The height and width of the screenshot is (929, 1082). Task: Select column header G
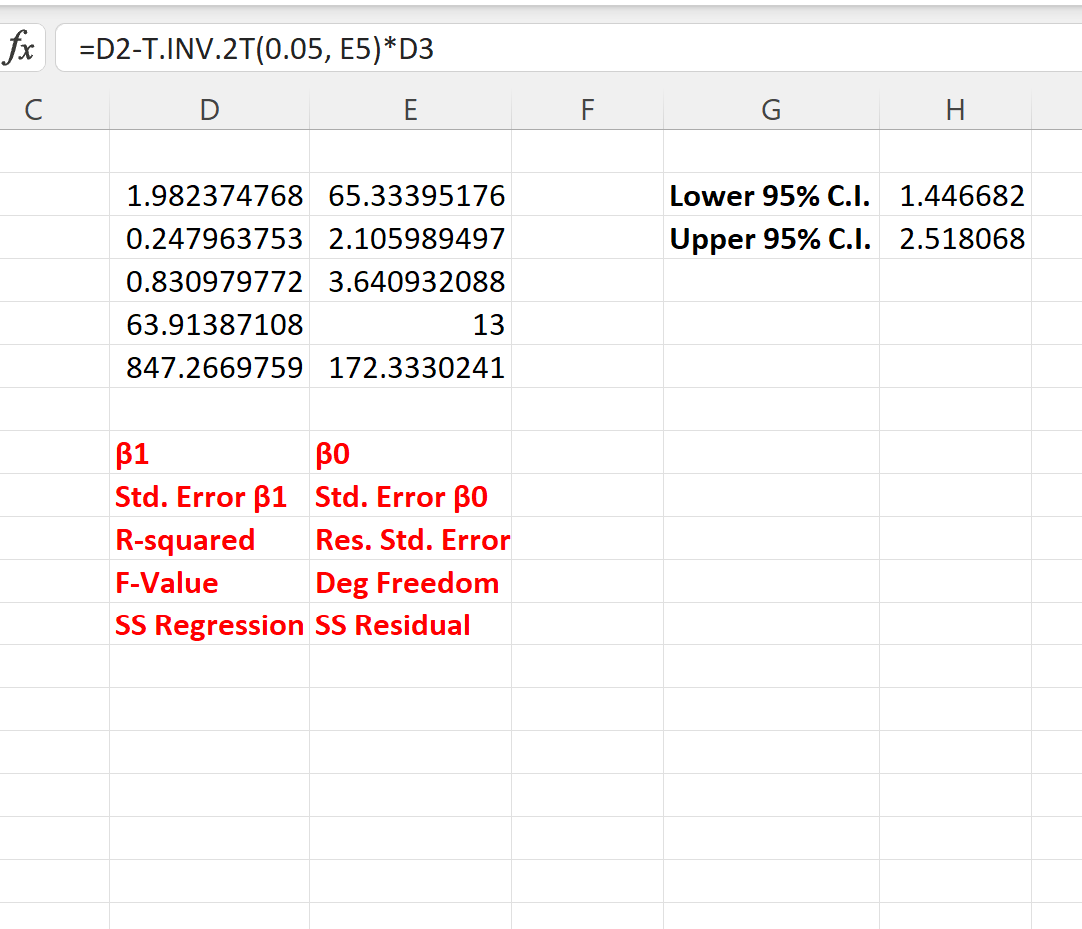click(771, 110)
